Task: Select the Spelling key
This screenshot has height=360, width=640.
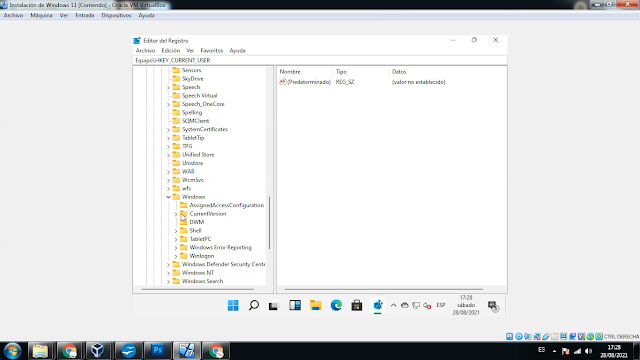Action: coord(192,112)
